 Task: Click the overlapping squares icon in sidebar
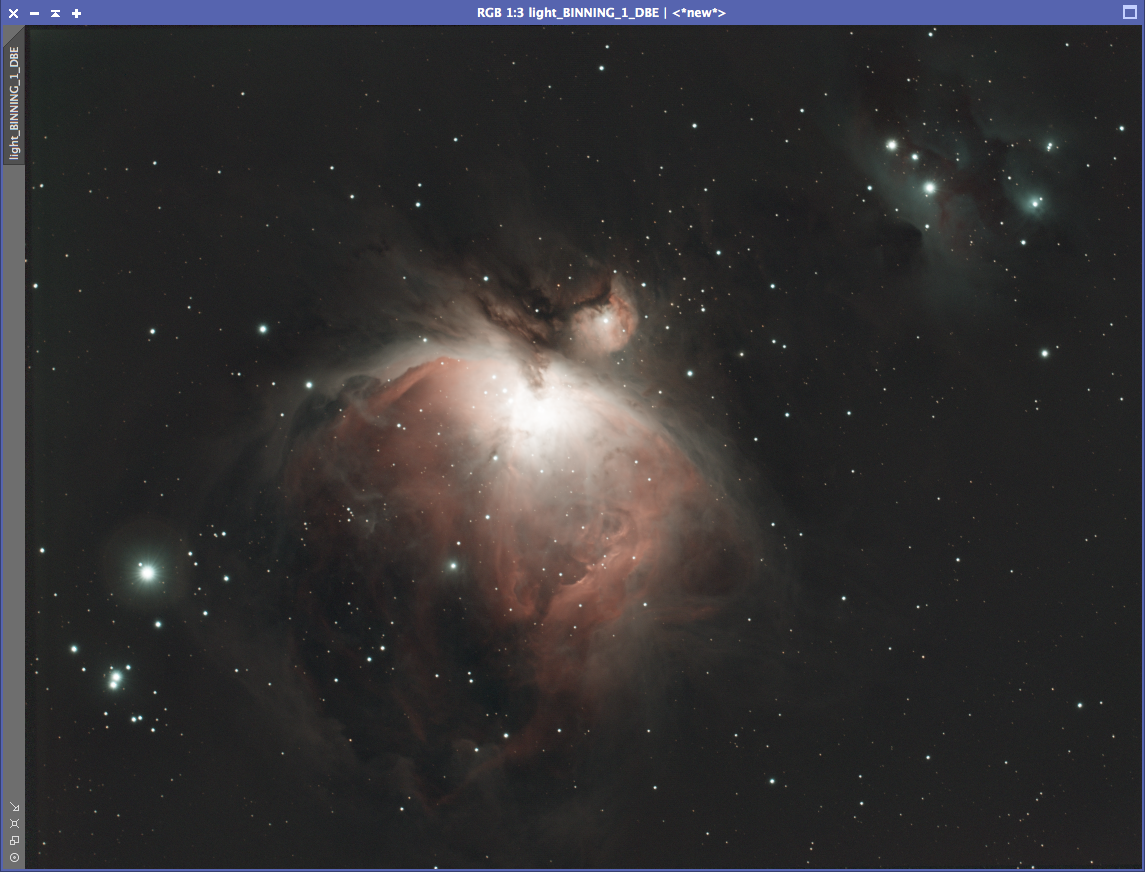point(14,840)
